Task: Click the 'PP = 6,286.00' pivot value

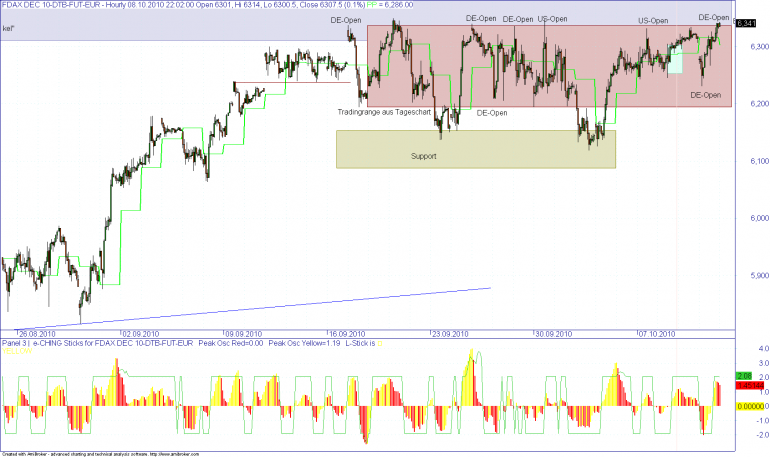Action: [x=389, y=5]
